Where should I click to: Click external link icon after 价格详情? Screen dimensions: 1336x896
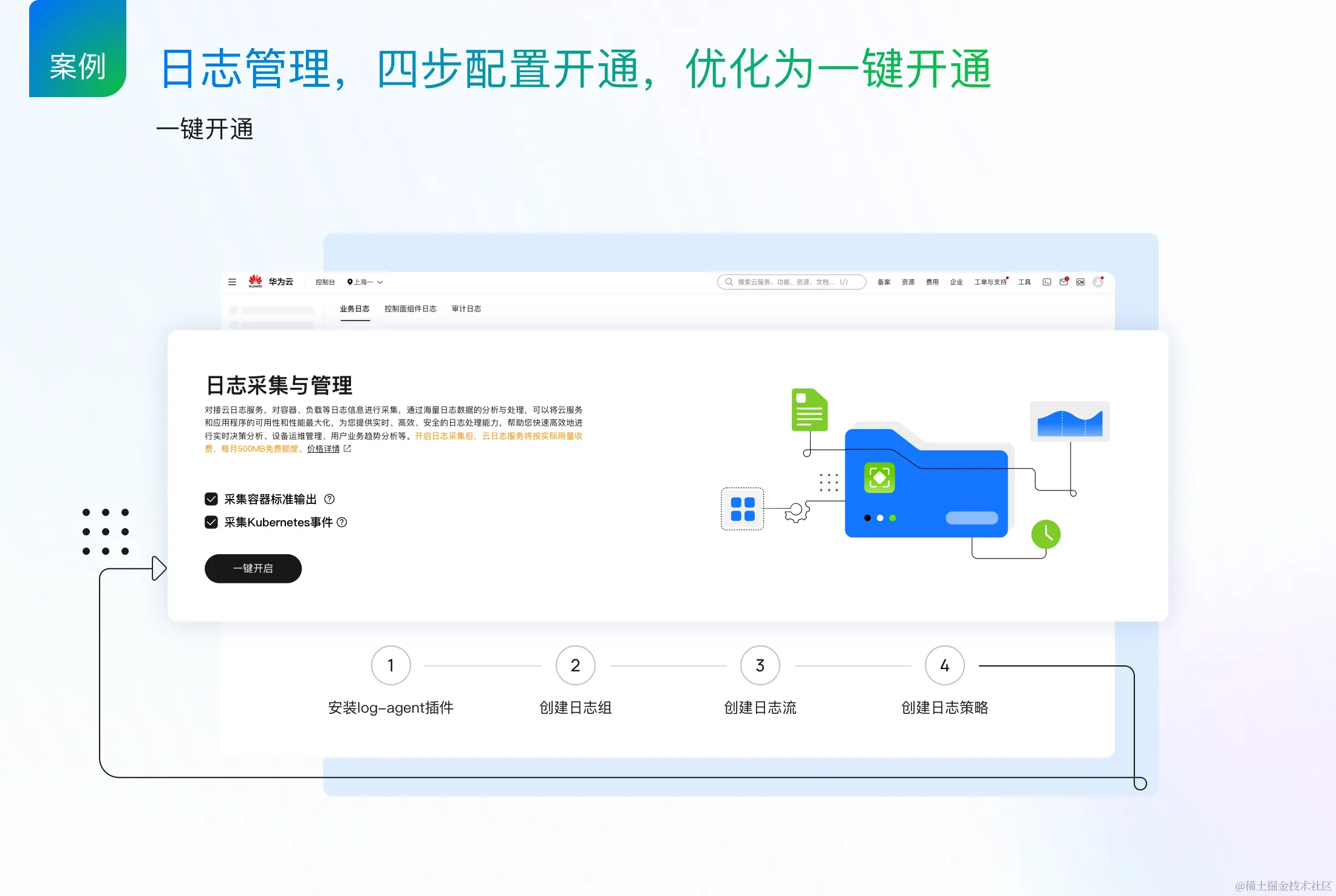347,449
